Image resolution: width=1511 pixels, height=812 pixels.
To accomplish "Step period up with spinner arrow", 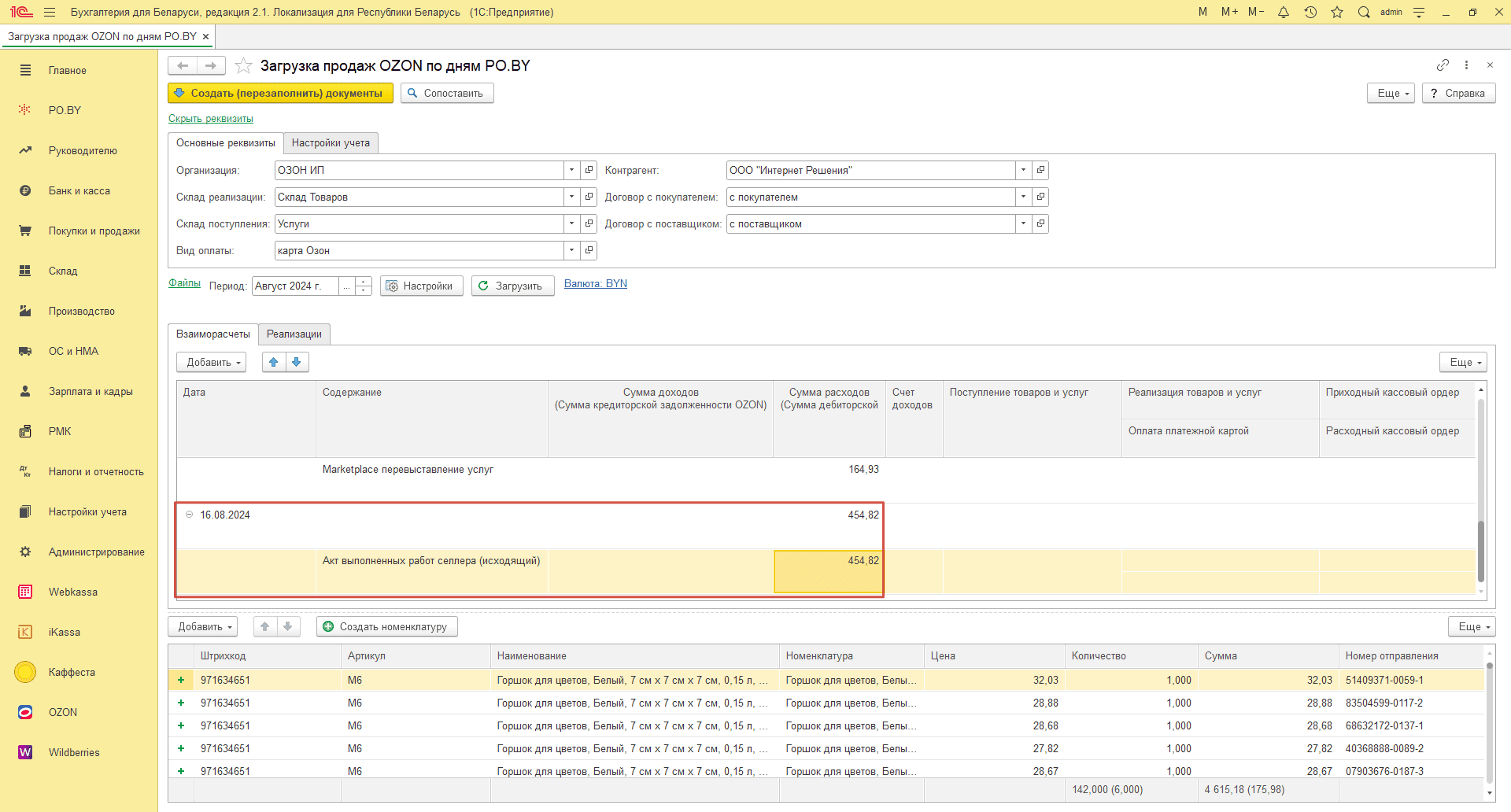I will pos(363,281).
